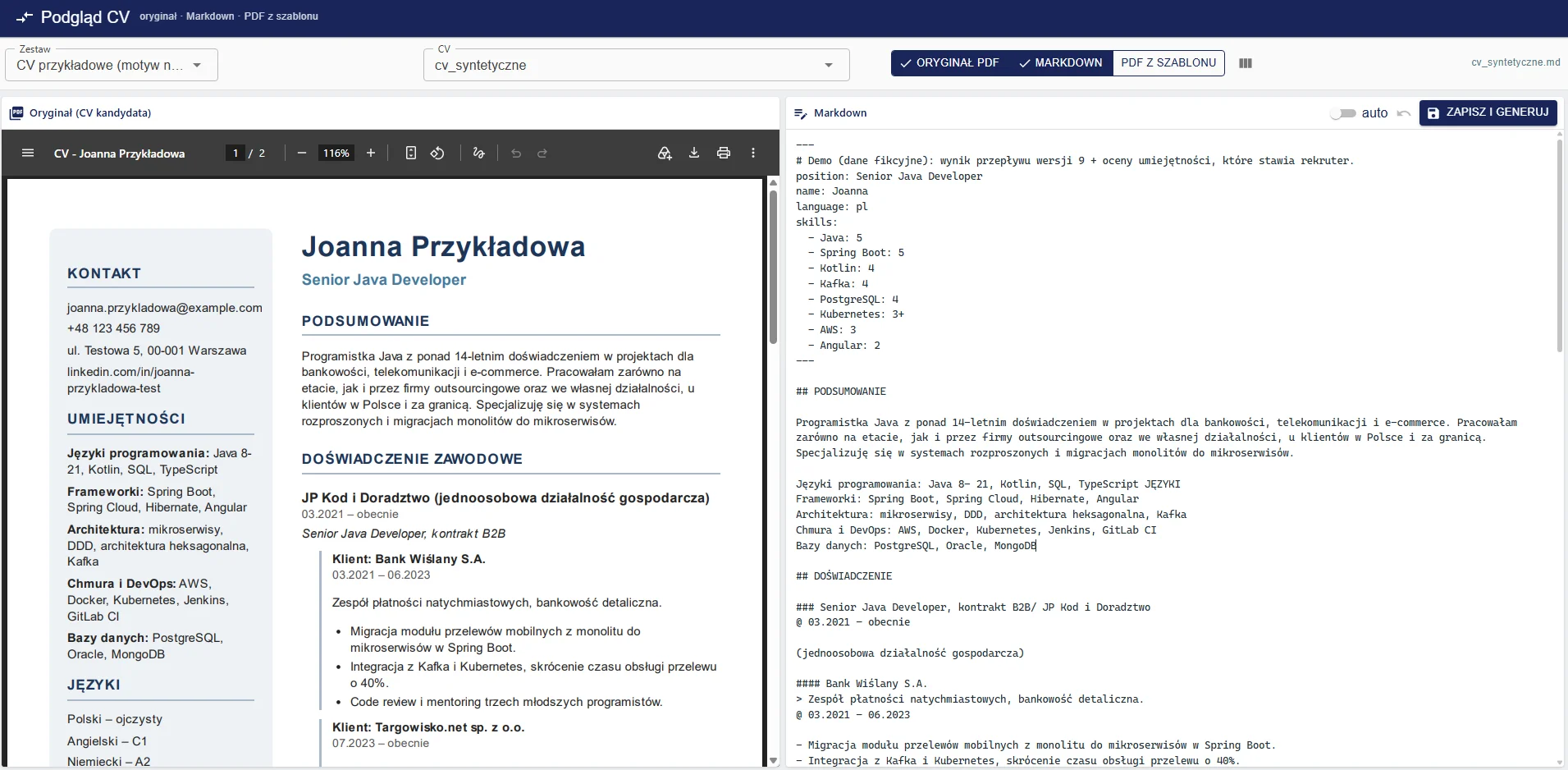This screenshot has height=770, width=1568.
Task: Save PDF to Drive icon
Action: pyautogui.click(x=665, y=154)
